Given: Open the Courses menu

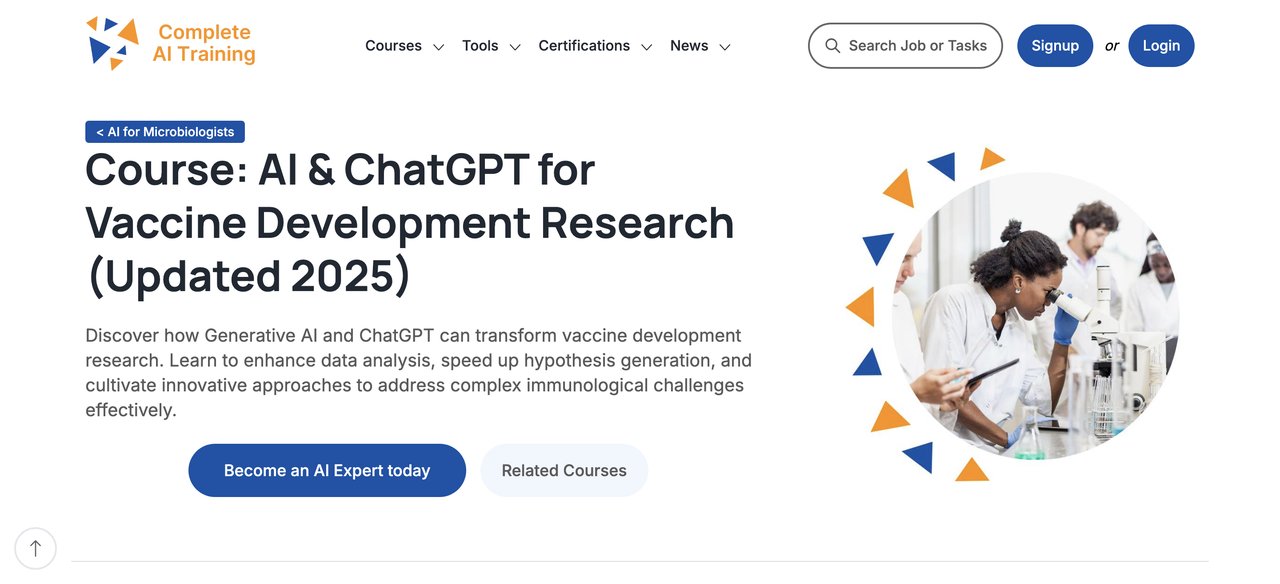Looking at the screenshot, I should point(393,46).
